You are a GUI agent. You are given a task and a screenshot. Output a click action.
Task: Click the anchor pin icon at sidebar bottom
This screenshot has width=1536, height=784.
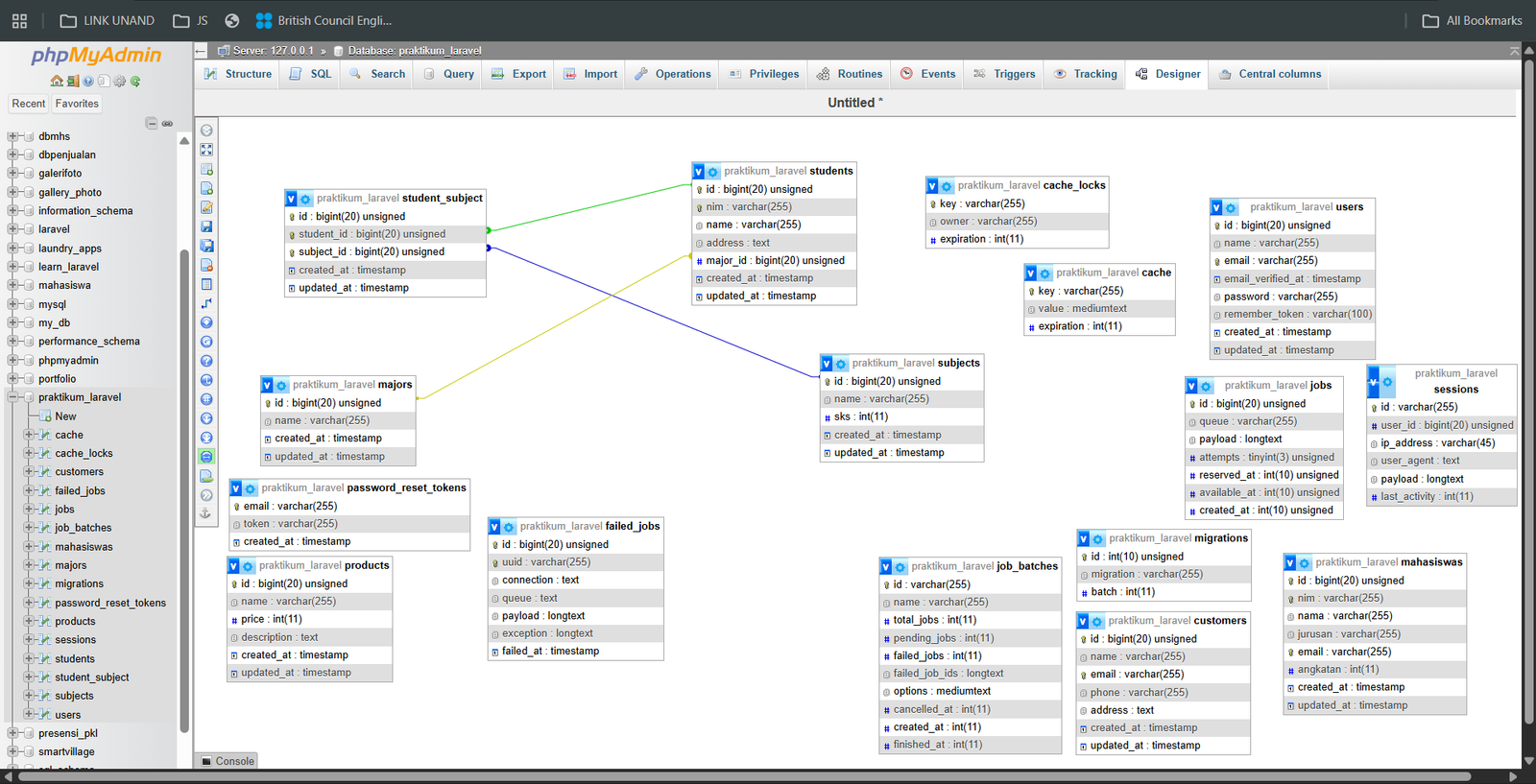point(205,514)
